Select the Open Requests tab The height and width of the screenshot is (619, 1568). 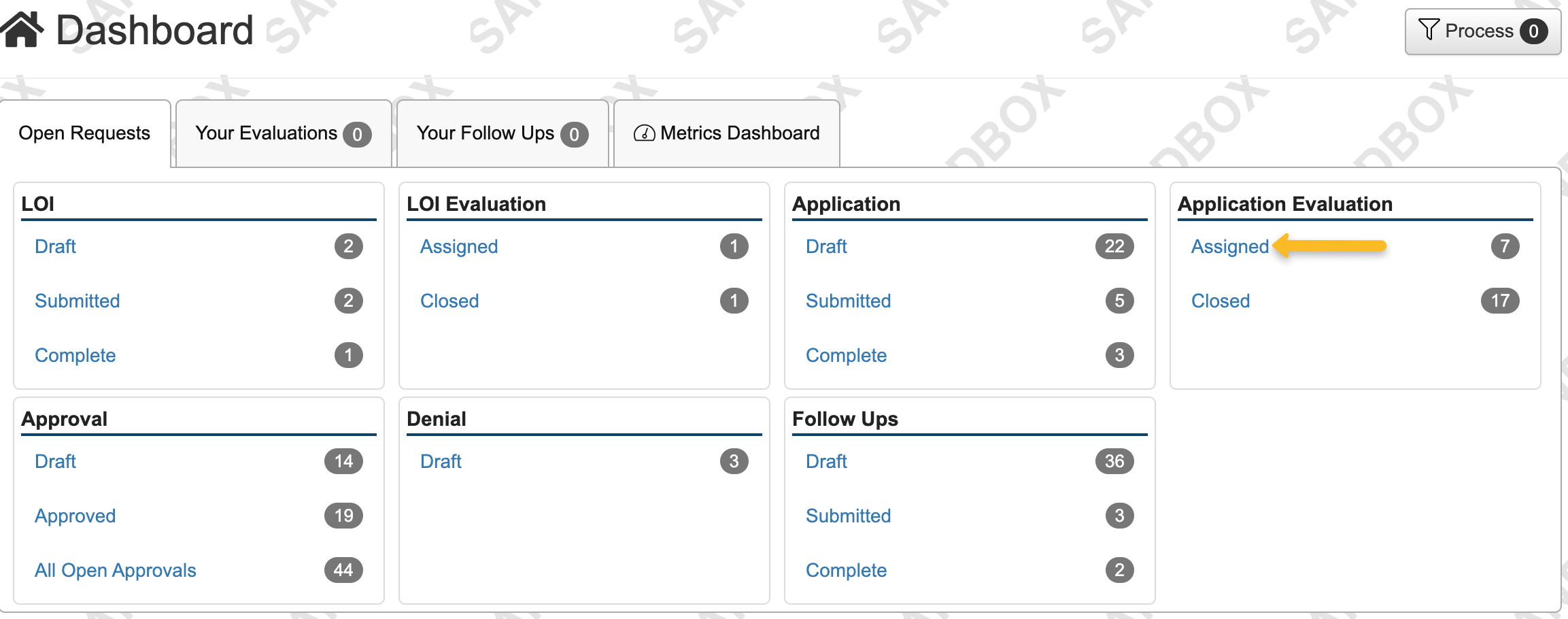coord(84,133)
